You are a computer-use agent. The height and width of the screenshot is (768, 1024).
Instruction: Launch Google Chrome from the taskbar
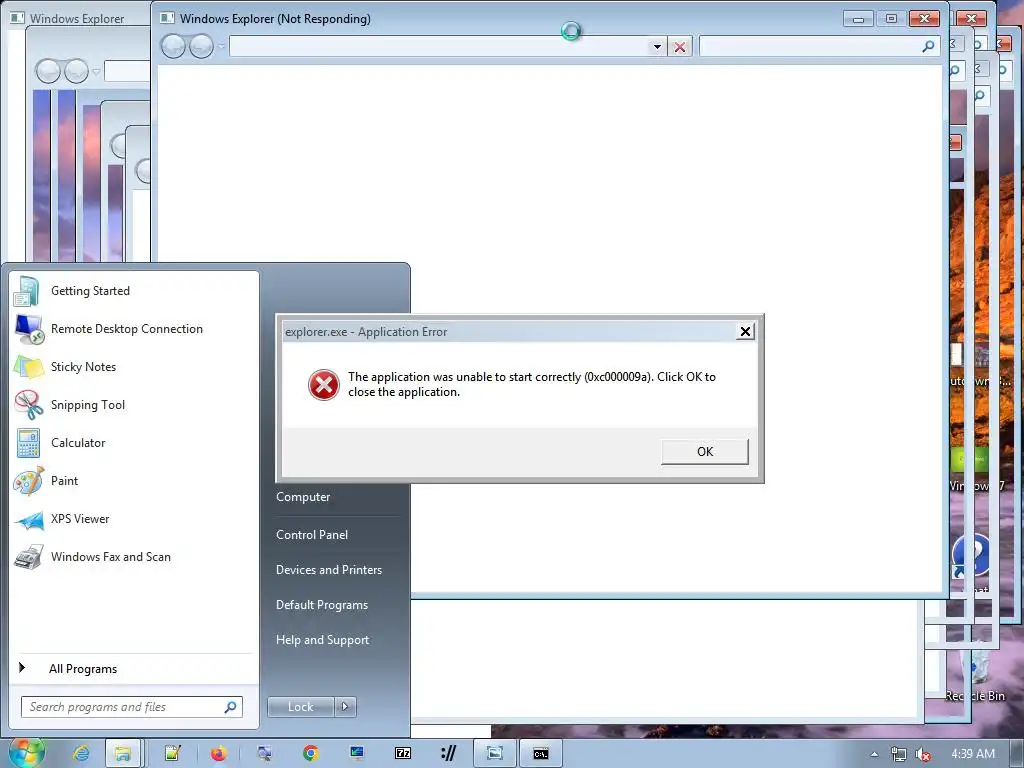[310, 754]
